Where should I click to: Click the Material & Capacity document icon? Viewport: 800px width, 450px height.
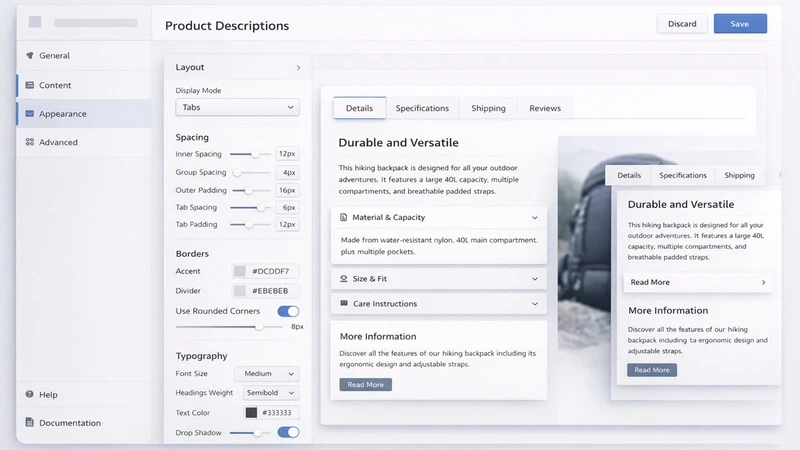(343, 217)
